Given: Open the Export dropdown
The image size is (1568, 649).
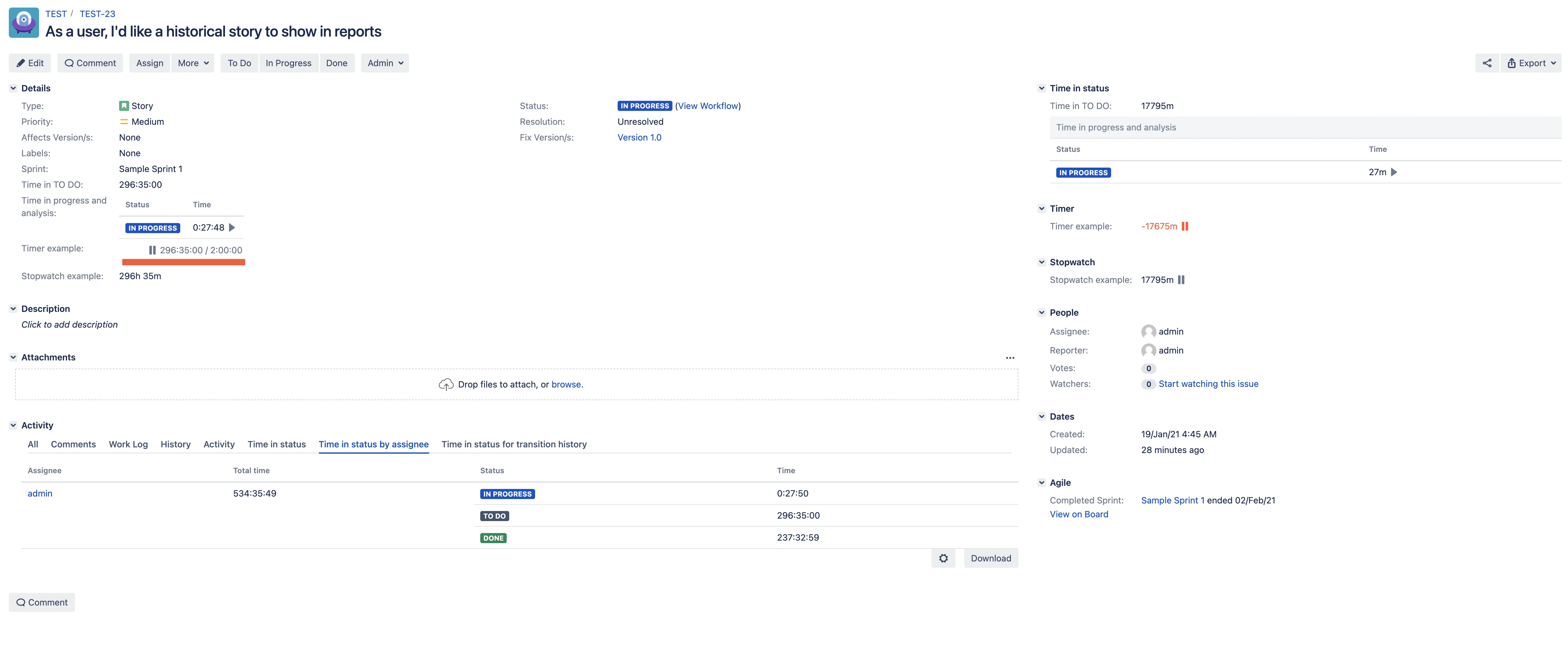Looking at the screenshot, I should (x=1531, y=63).
